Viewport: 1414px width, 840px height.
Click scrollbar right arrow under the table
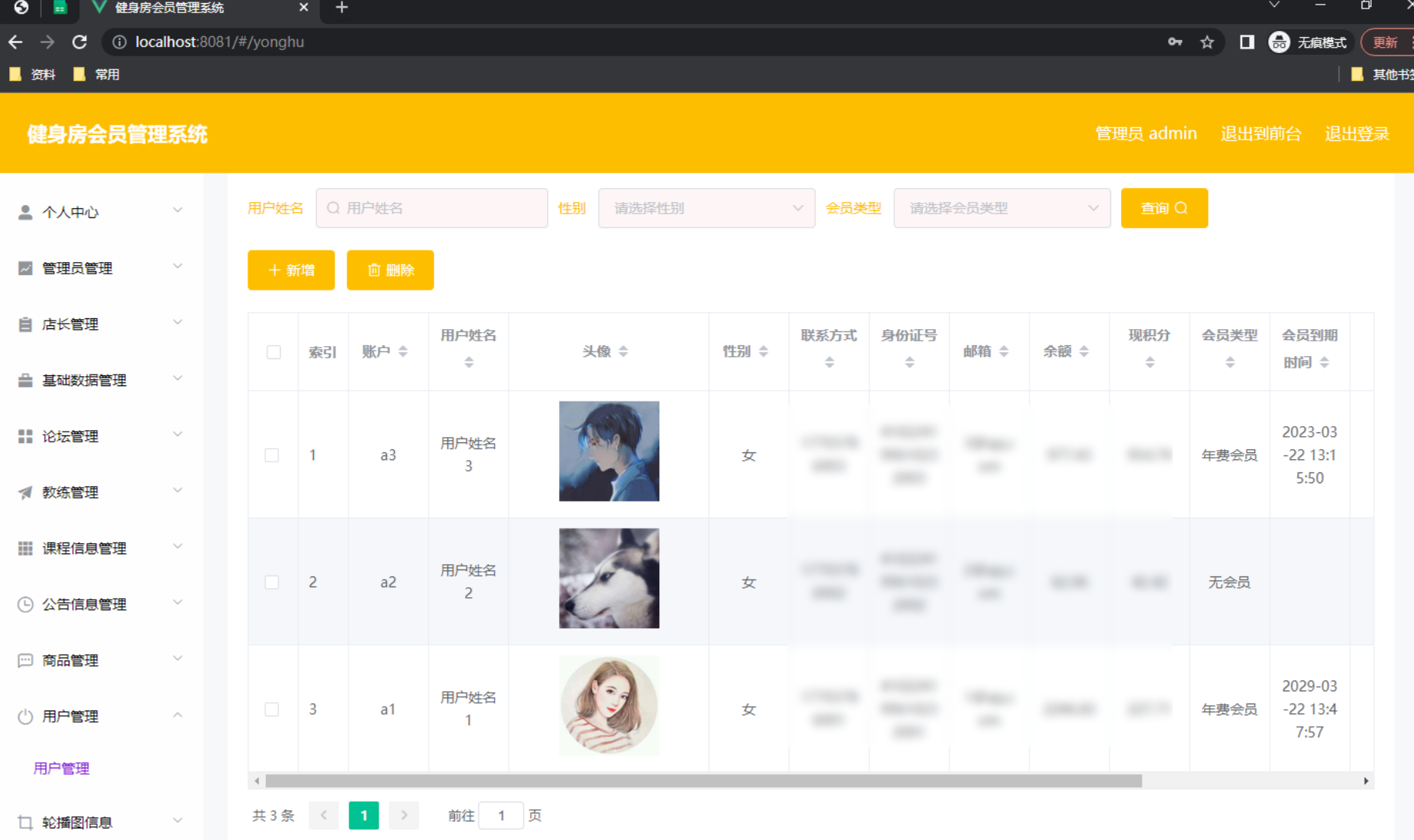click(x=1365, y=781)
